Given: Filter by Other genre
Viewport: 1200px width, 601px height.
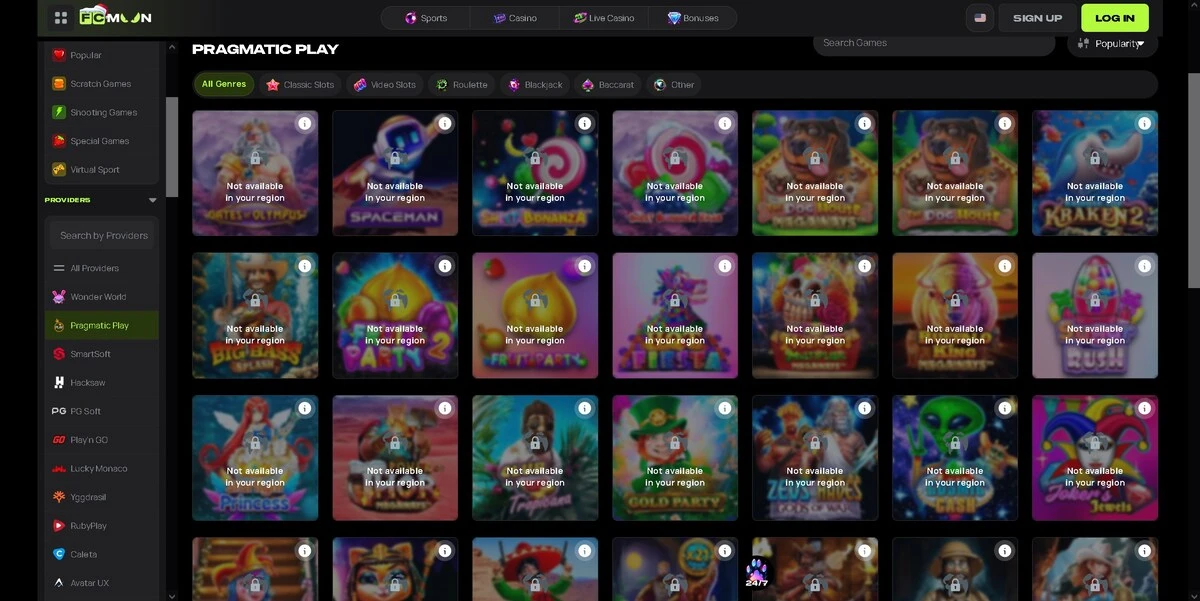Looking at the screenshot, I should [674, 85].
